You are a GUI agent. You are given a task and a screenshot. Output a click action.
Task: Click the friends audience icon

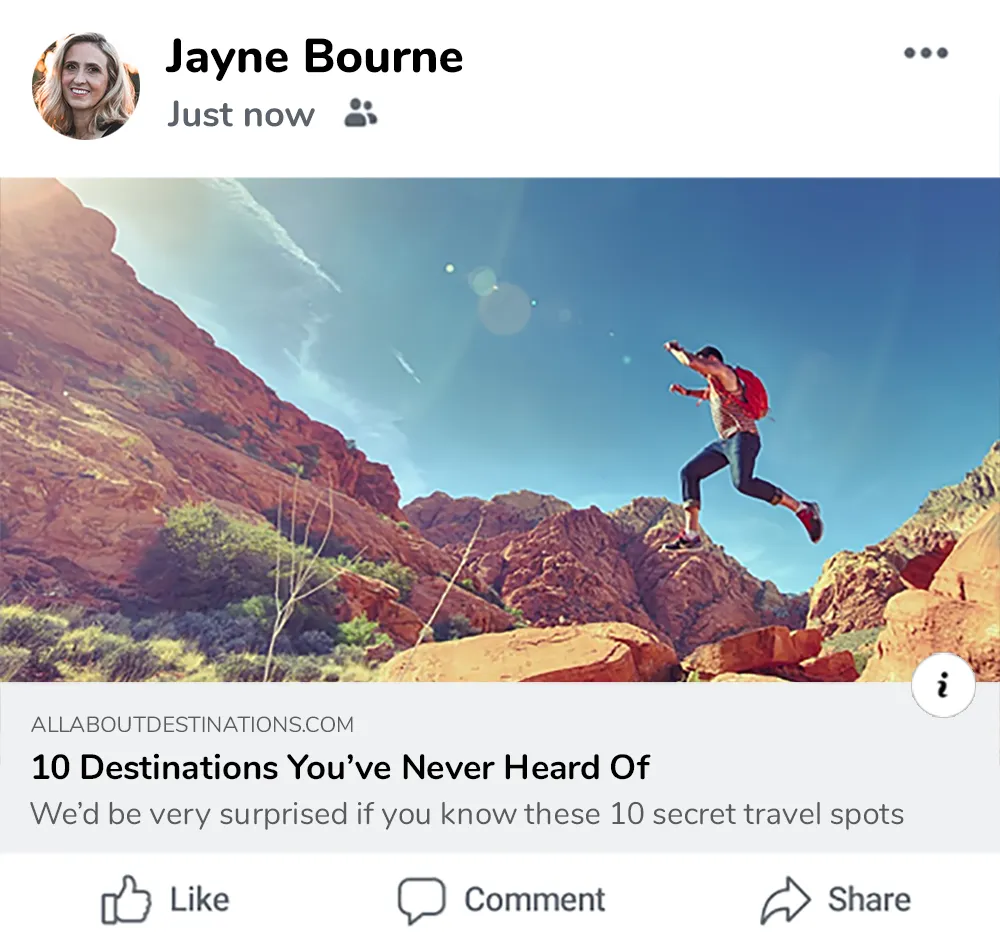coord(360,113)
